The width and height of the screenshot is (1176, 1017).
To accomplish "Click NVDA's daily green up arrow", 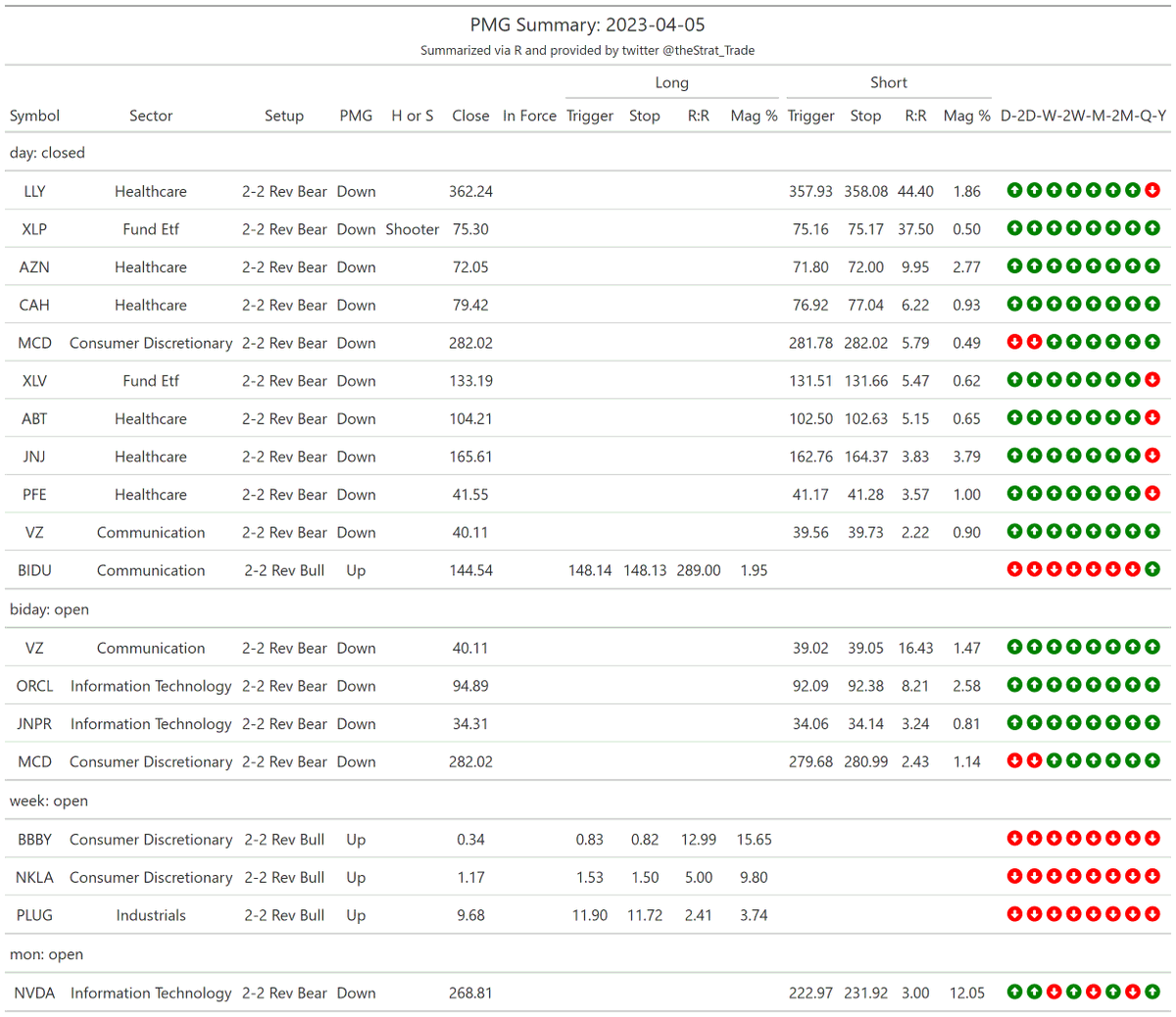I will [1015, 993].
